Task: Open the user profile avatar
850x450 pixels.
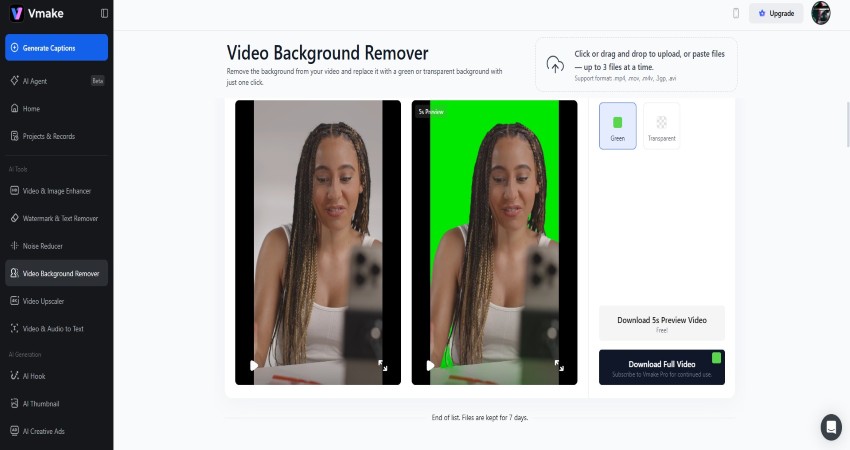Action: click(820, 13)
